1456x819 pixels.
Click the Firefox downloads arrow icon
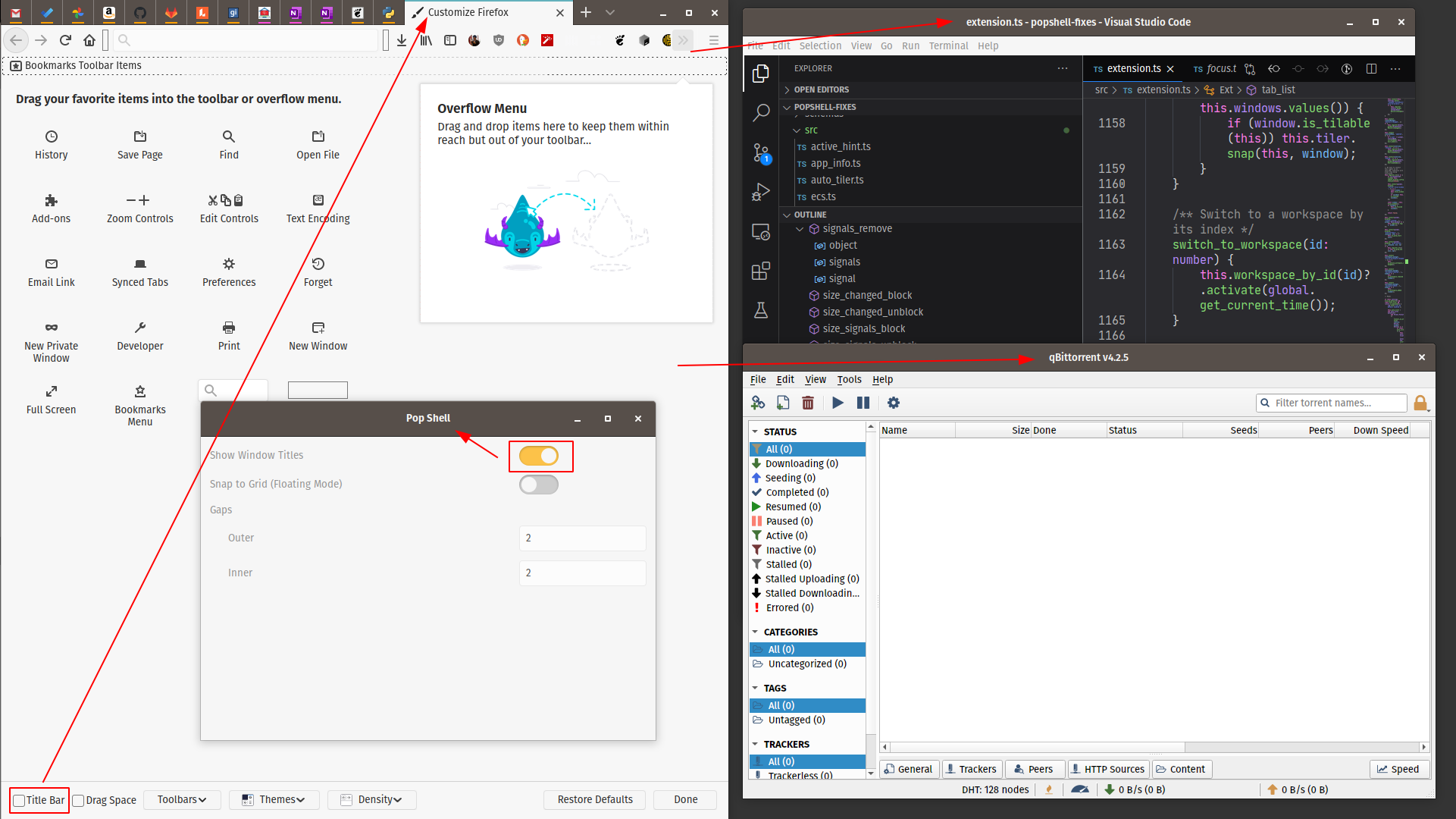402,40
